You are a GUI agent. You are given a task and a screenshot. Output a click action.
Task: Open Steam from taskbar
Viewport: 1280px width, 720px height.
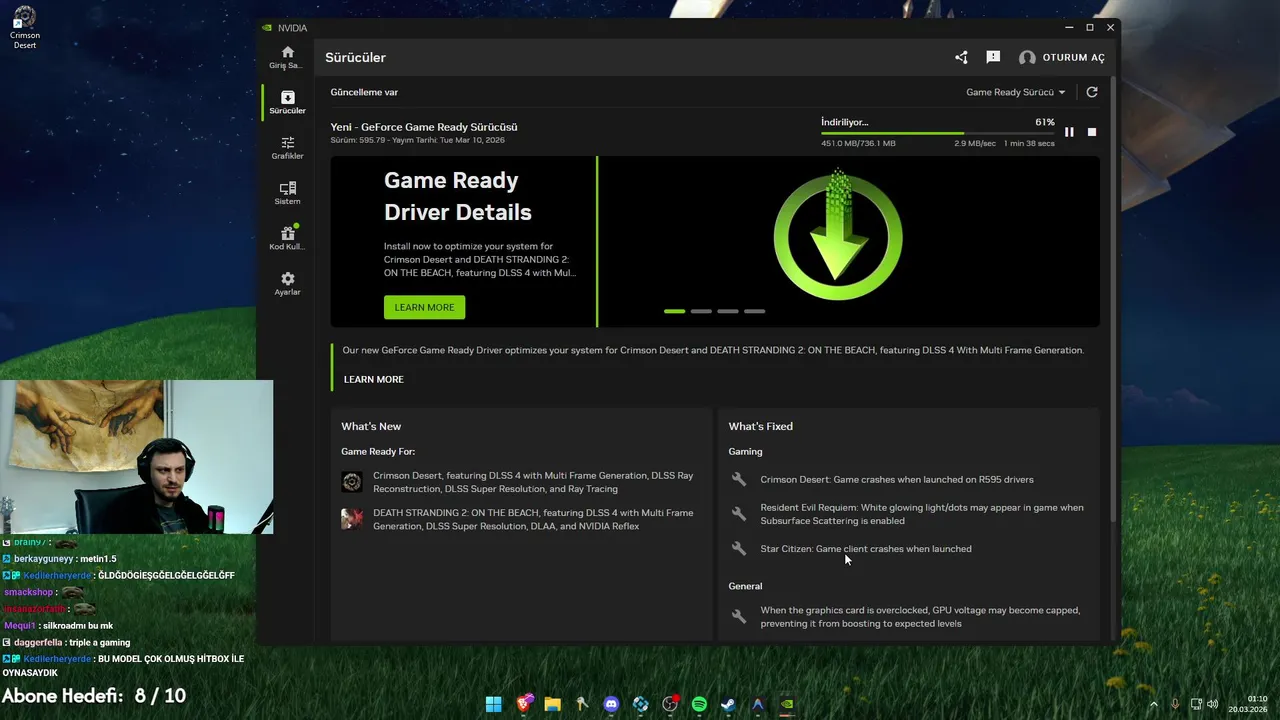point(728,704)
